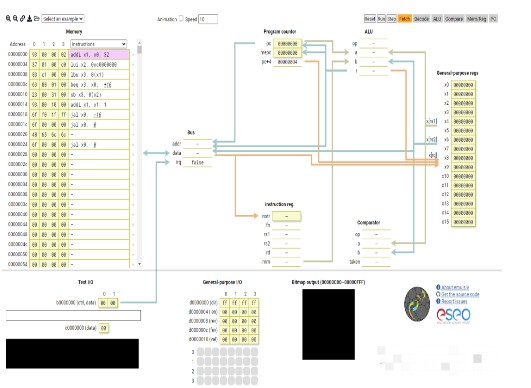Toggle first GPIO button in row 3
This screenshot has height=388, width=531.
click(x=200, y=381)
